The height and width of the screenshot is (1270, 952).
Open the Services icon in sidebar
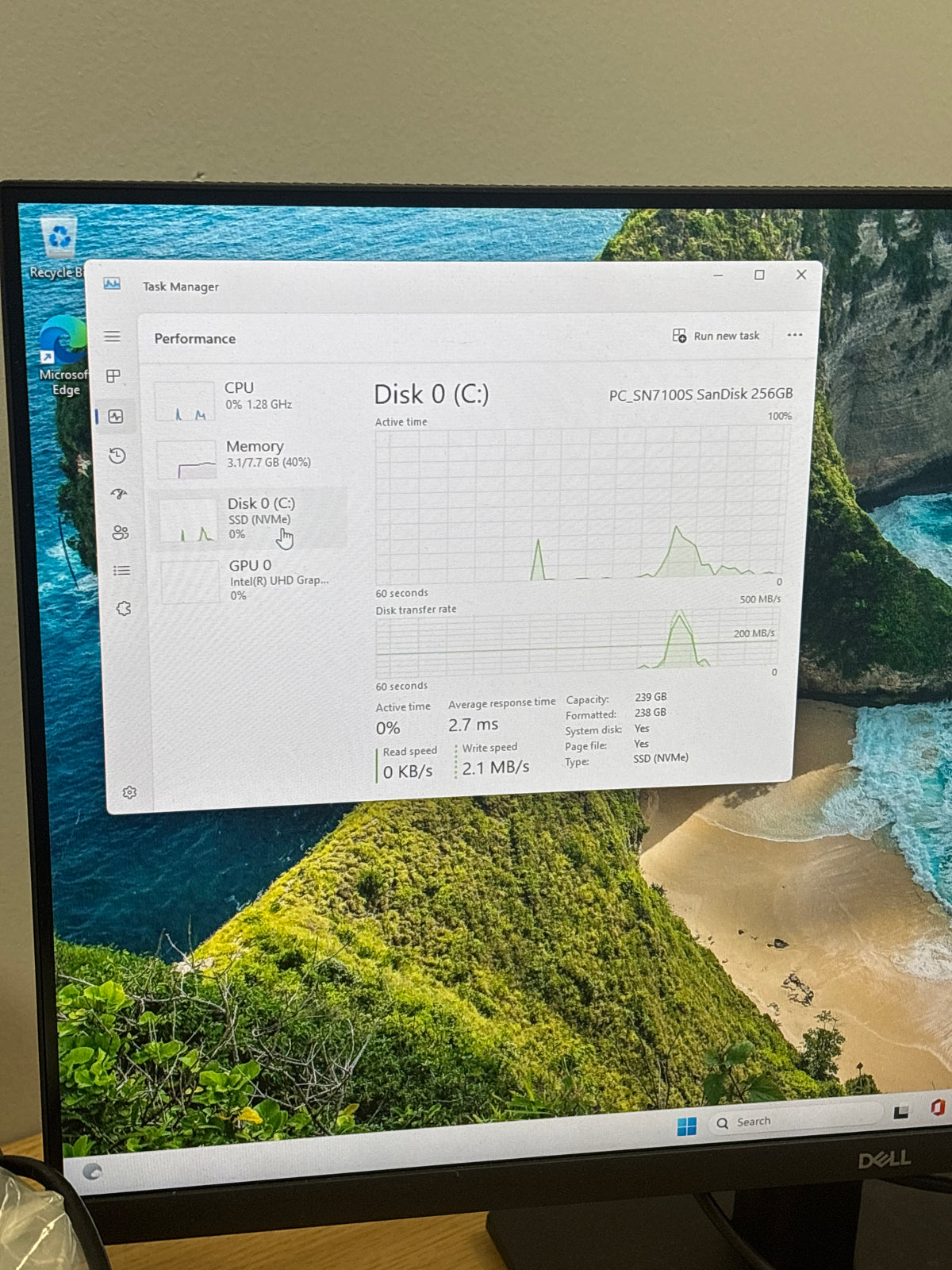coord(124,609)
